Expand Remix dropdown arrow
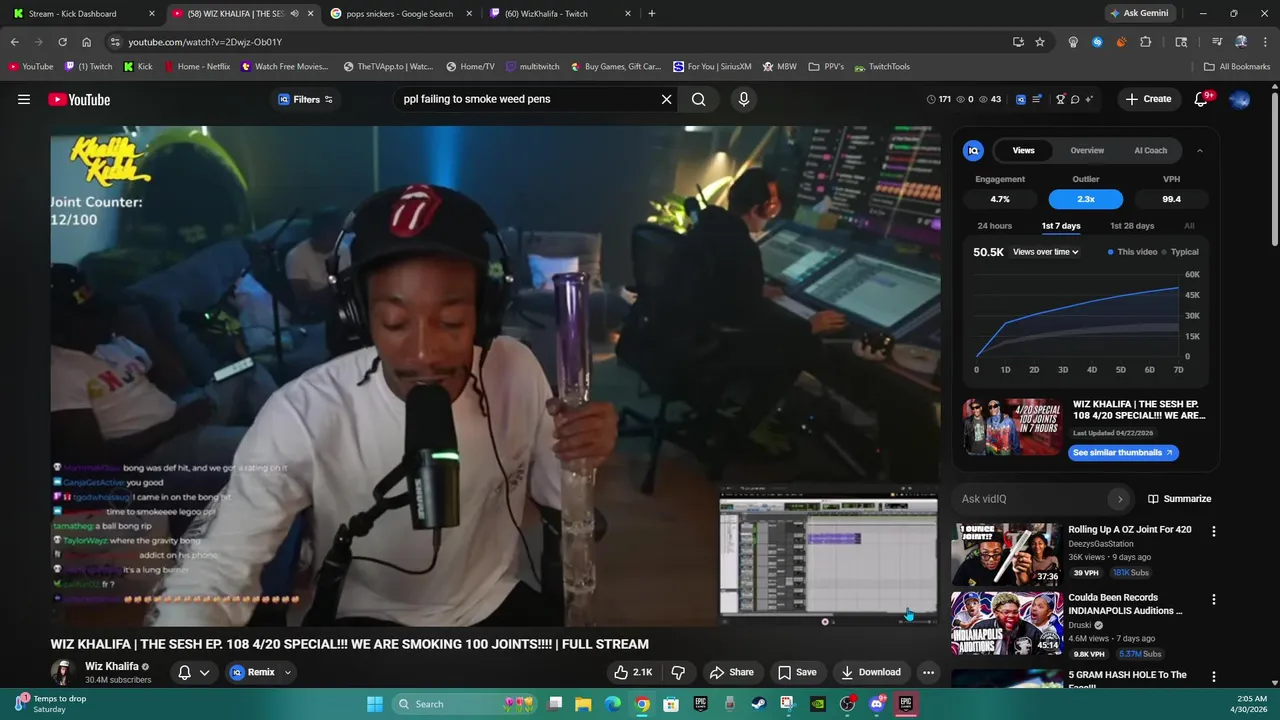The image size is (1280, 720). (288, 672)
